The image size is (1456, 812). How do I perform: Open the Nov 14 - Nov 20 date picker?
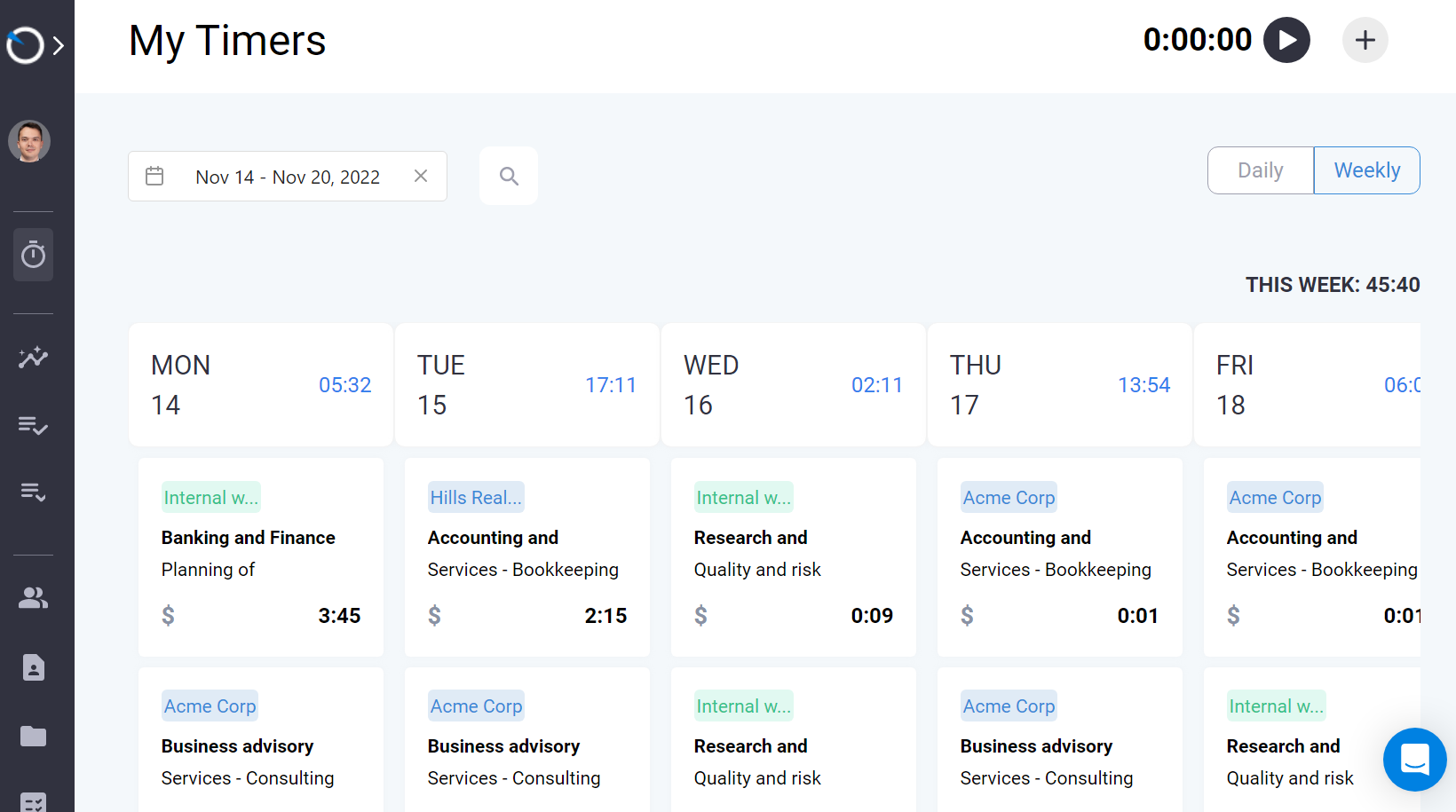(x=288, y=176)
